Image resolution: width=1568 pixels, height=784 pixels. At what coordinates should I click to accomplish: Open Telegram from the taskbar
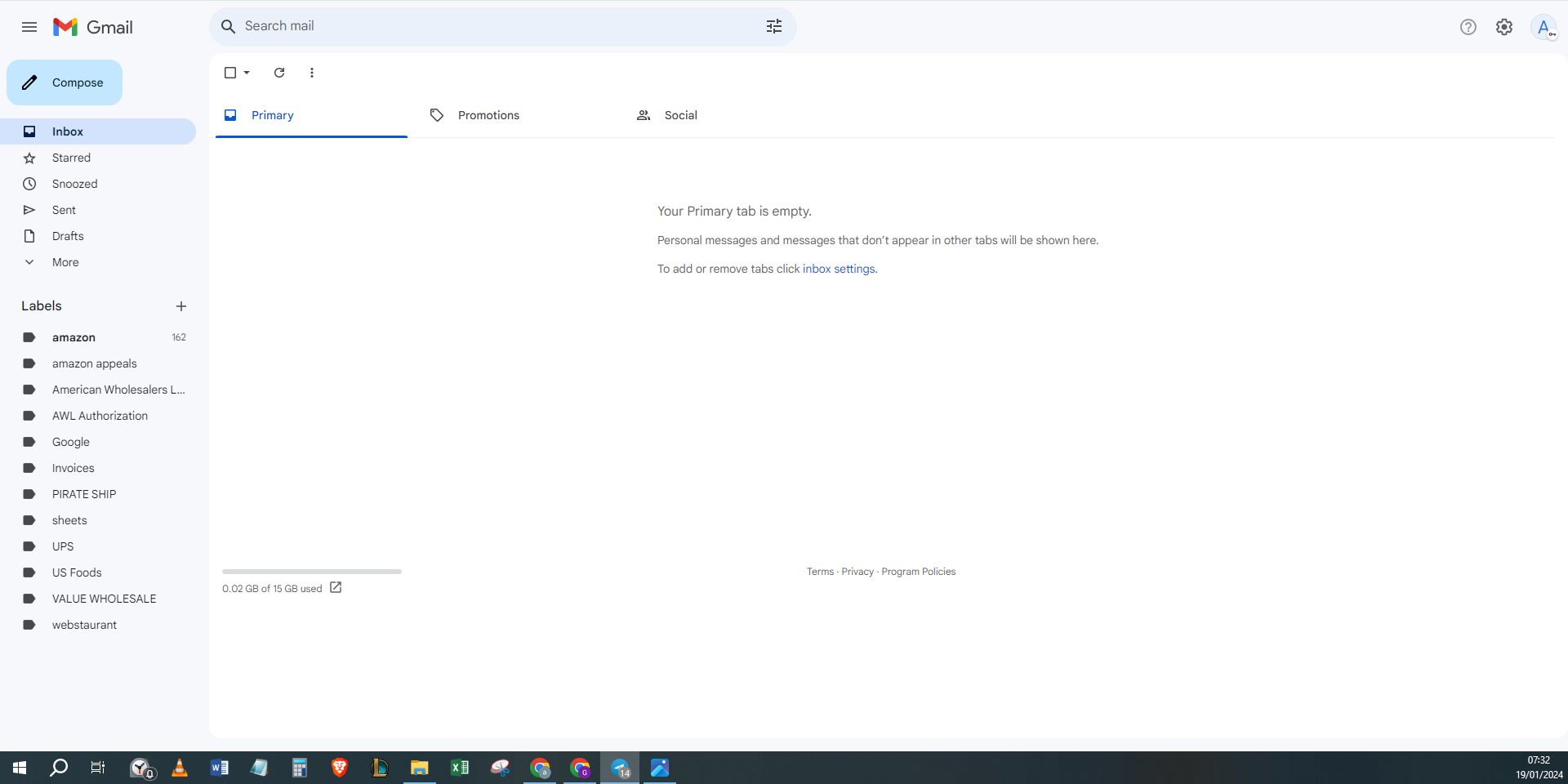620,768
